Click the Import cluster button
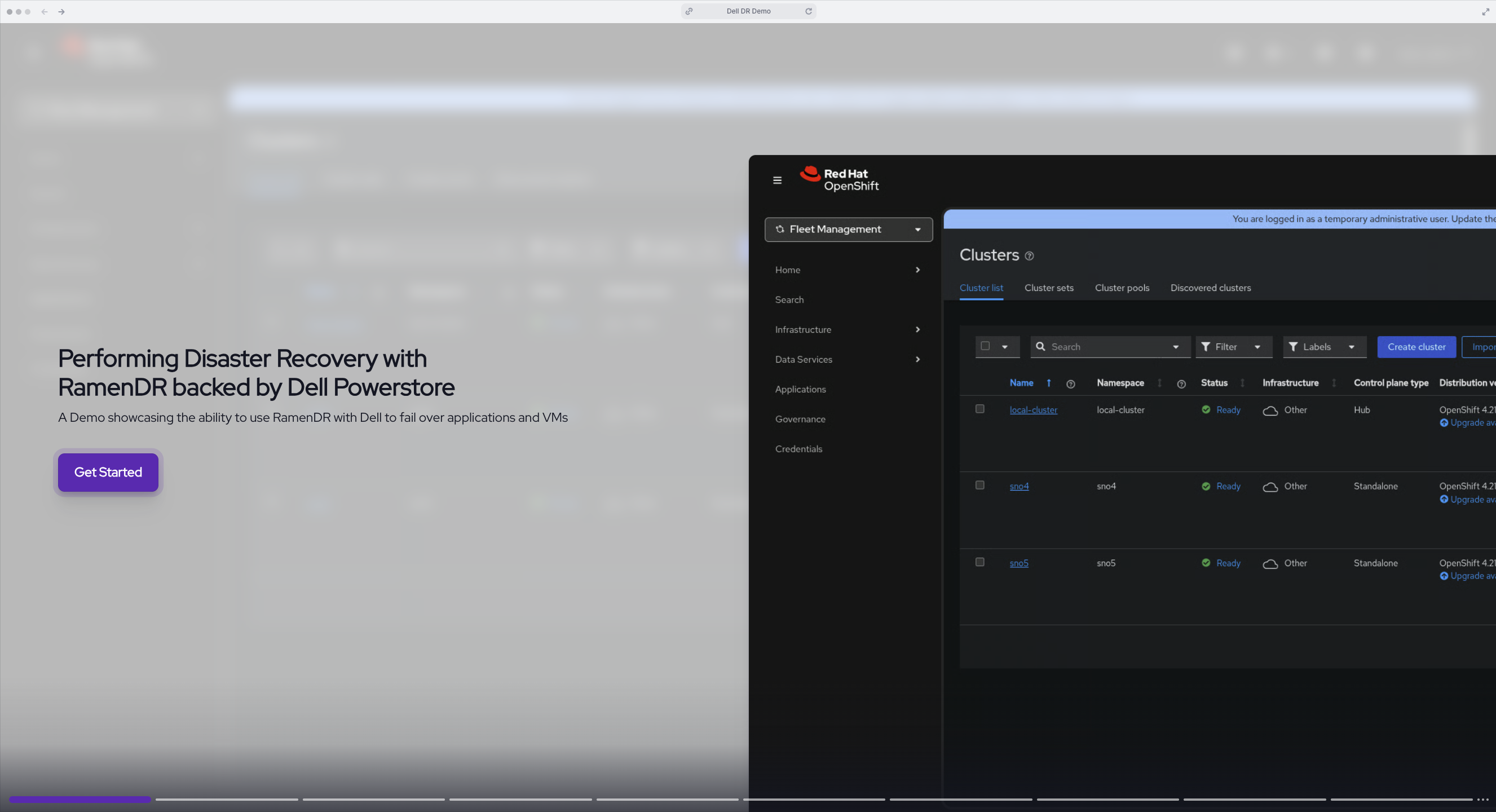 click(1480, 347)
